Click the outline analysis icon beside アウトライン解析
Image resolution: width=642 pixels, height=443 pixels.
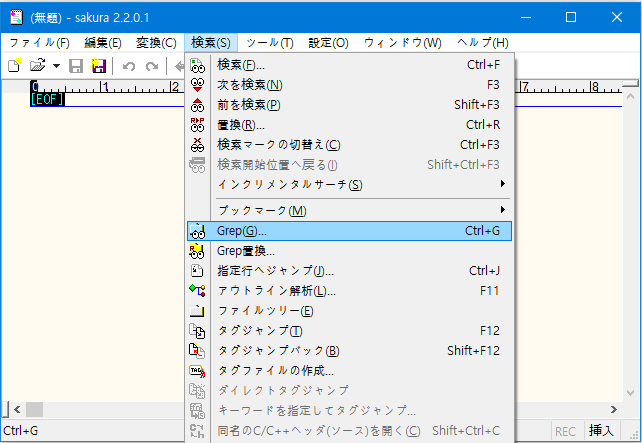click(x=197, y=291)
